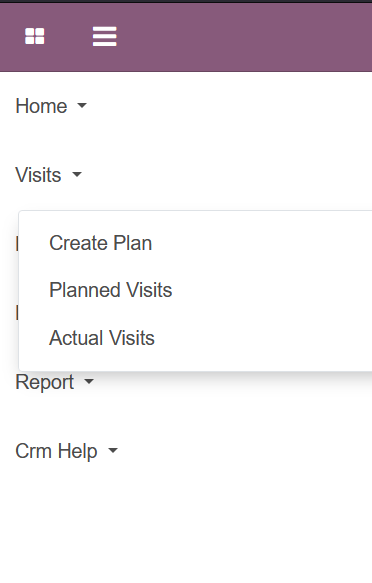Click dark strip above purple header
Screen dimensions: 372x583
pyautogui.click(x=186, y=1)
